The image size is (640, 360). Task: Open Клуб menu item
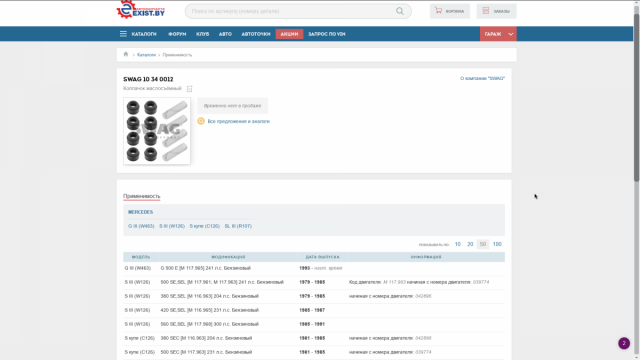pos(202,34)
